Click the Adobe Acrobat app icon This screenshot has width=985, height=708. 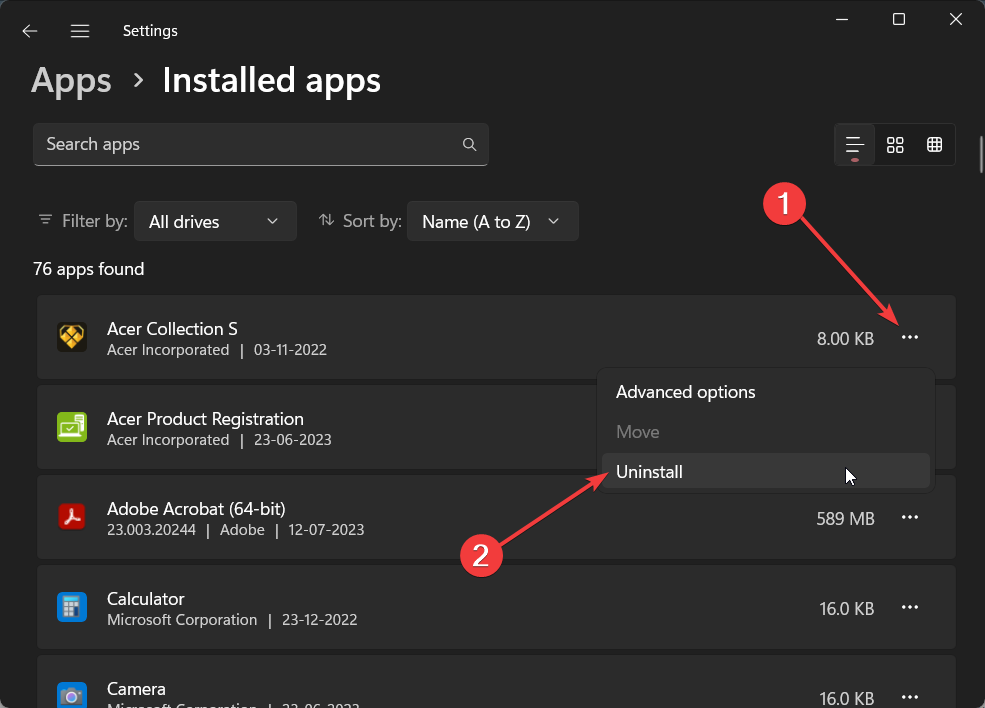pyautogui.click(x=72, y=517)
